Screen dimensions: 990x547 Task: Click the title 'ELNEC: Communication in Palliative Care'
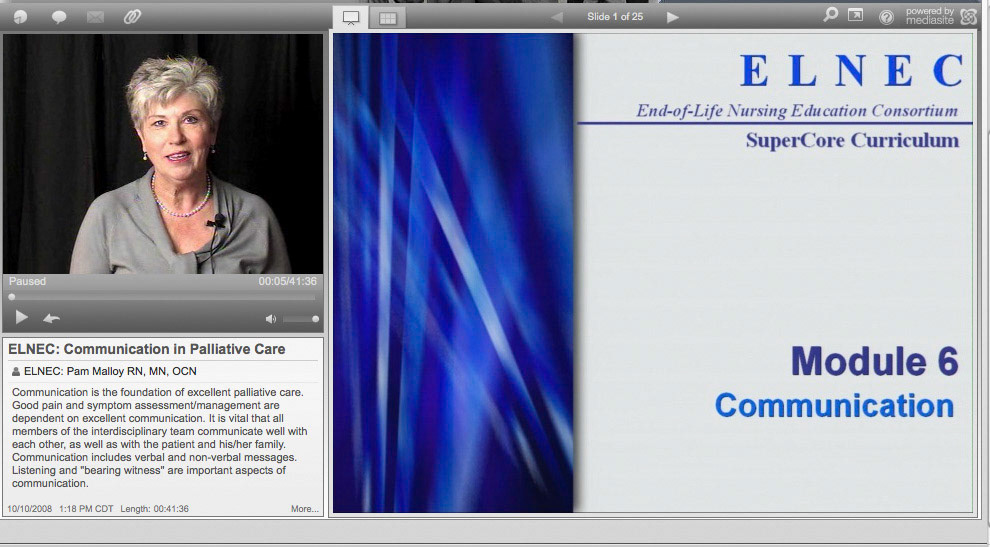click(x=146, y=349)
